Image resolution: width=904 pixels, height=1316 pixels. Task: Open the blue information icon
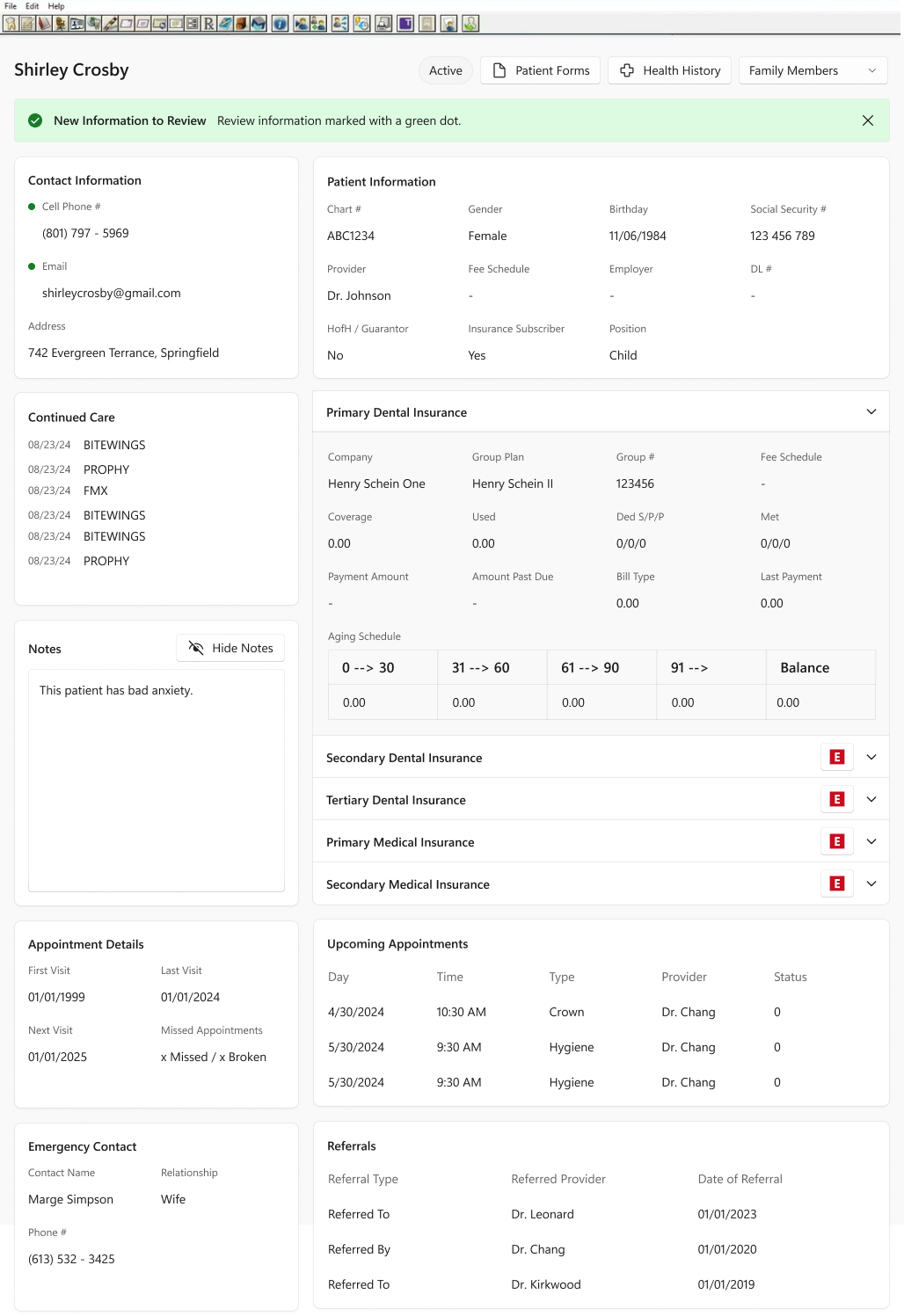(280, 24)
